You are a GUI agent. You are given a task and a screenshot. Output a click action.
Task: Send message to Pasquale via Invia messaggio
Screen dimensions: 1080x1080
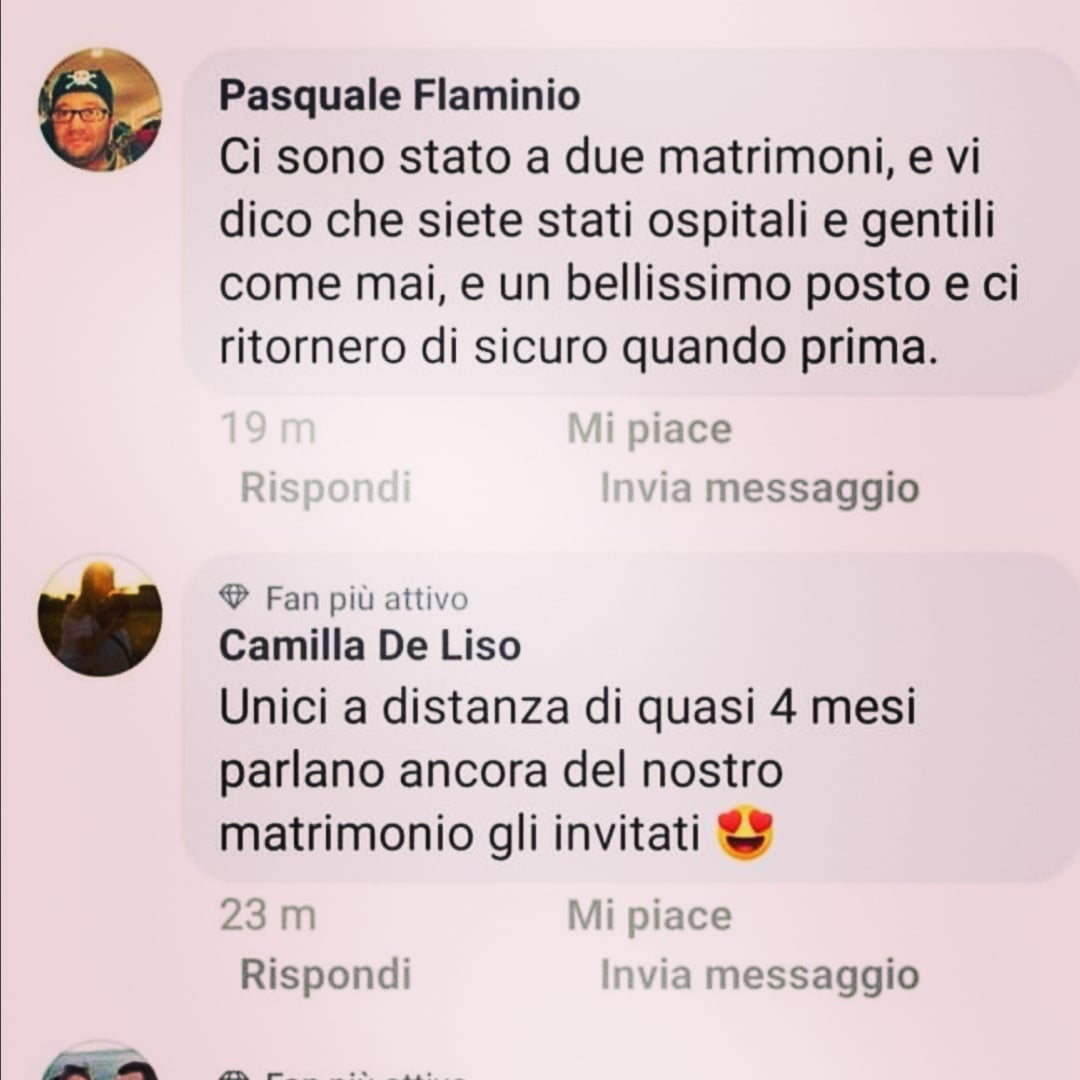coord(760,488)
